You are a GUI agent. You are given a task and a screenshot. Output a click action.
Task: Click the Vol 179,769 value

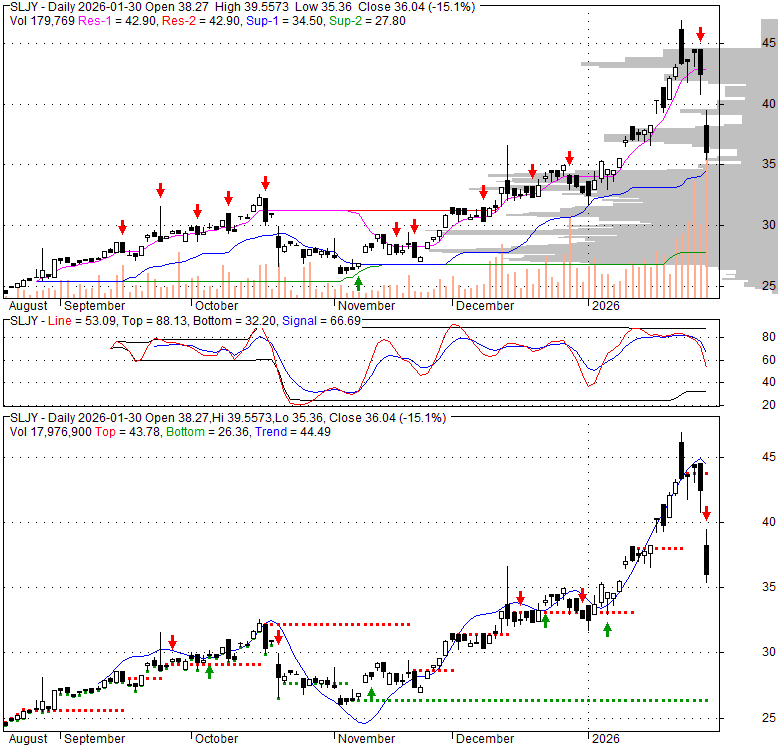coord(42,21)
